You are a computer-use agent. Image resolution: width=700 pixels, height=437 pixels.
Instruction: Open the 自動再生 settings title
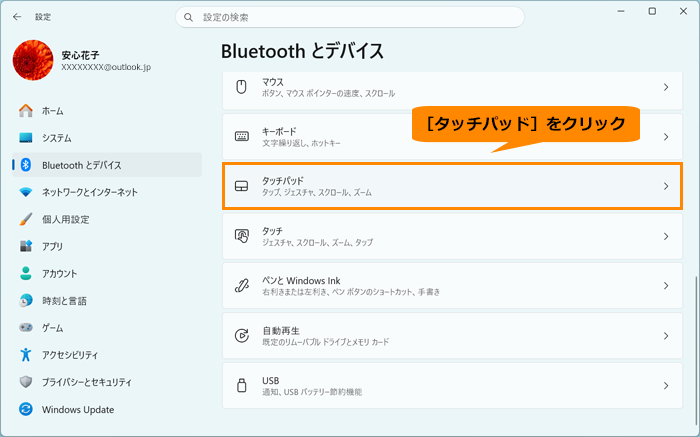coord(281,331)
